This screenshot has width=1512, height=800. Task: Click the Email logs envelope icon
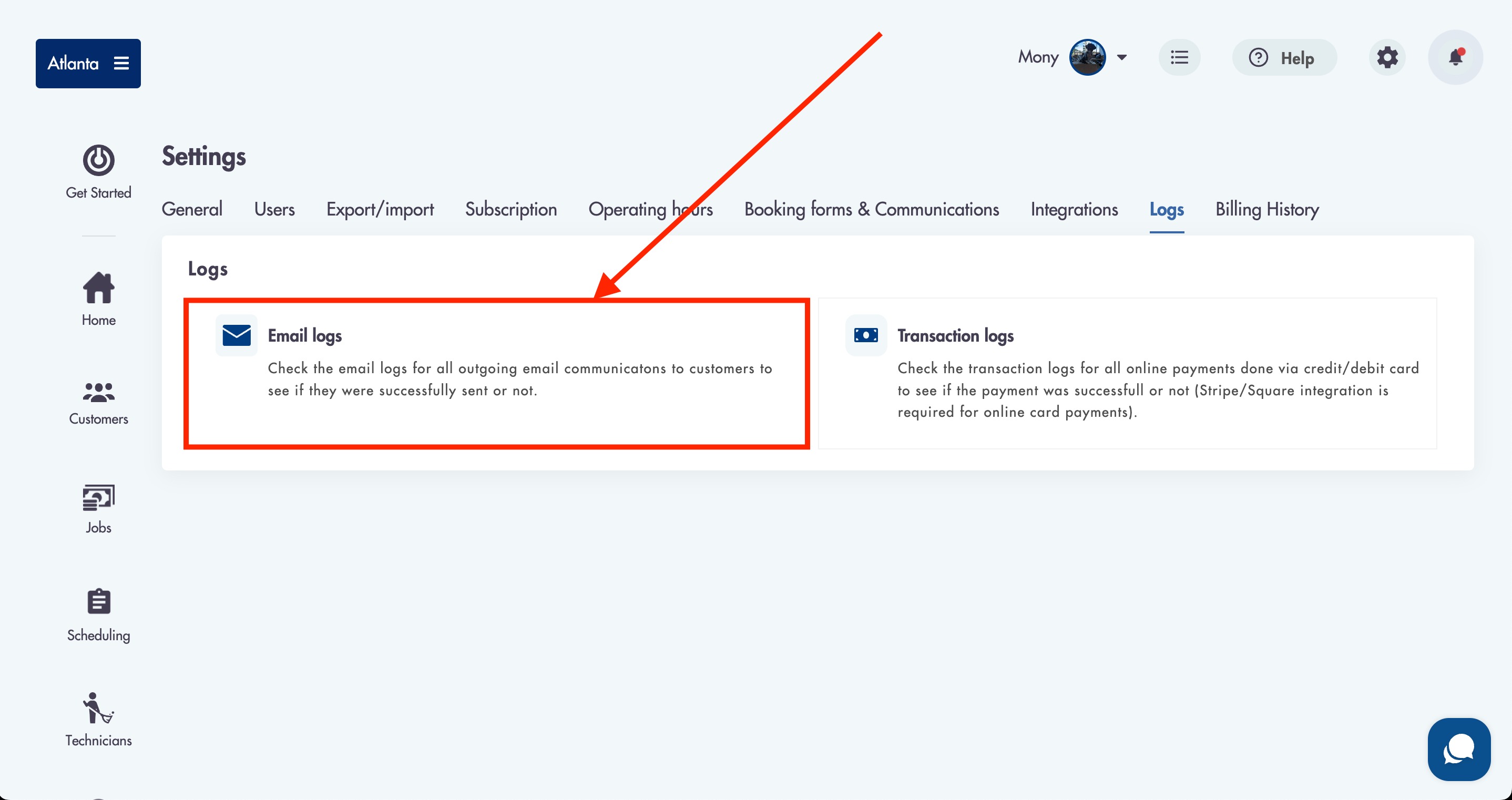point(237,336)
